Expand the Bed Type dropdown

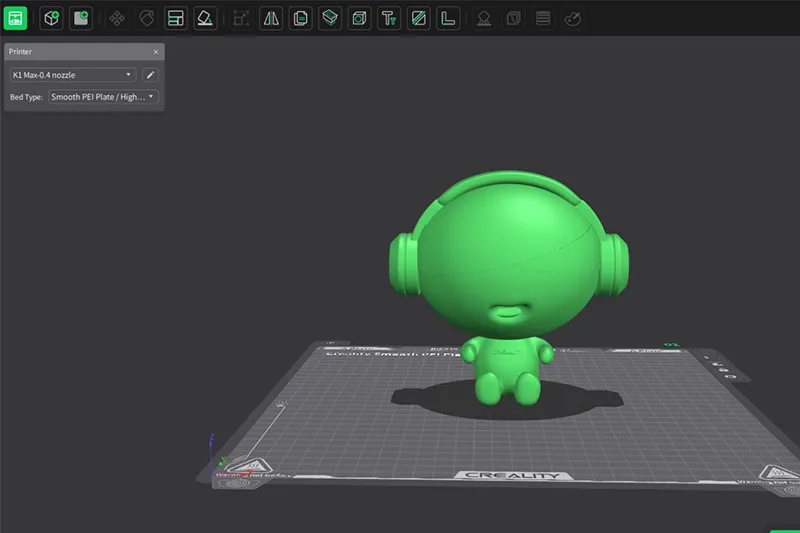103,97
